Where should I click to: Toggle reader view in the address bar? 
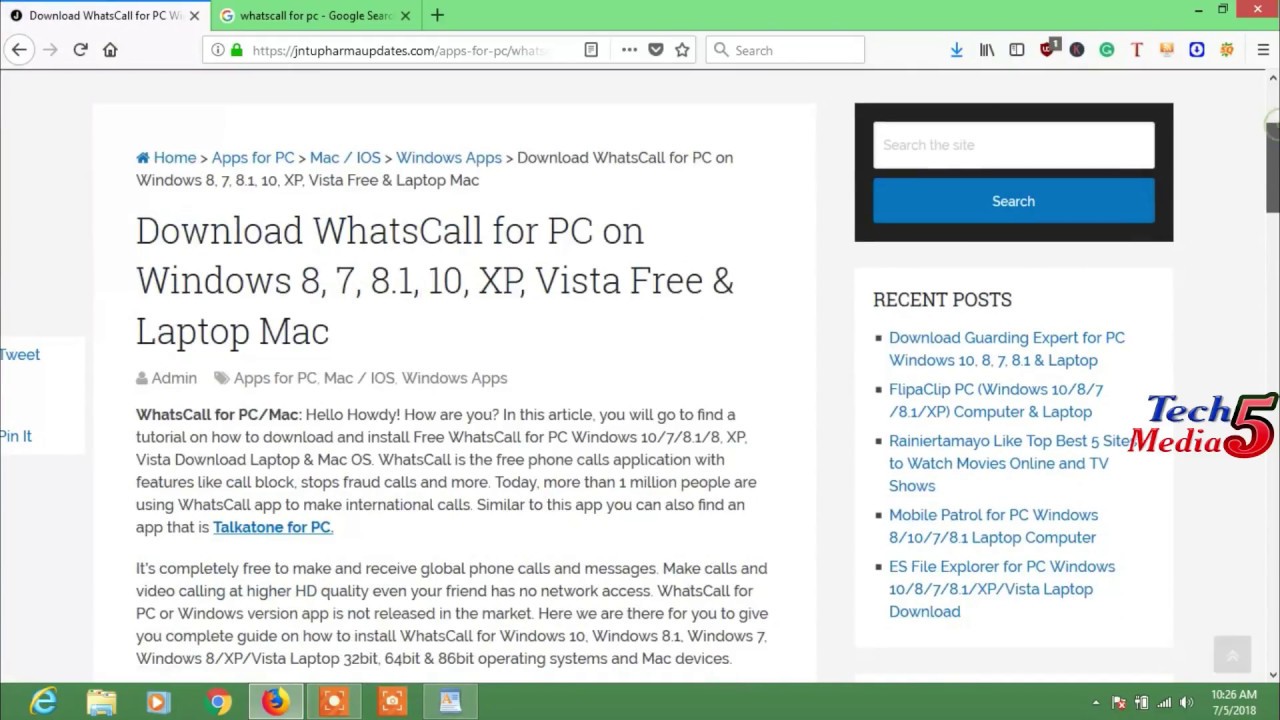(x=591, y=50)
